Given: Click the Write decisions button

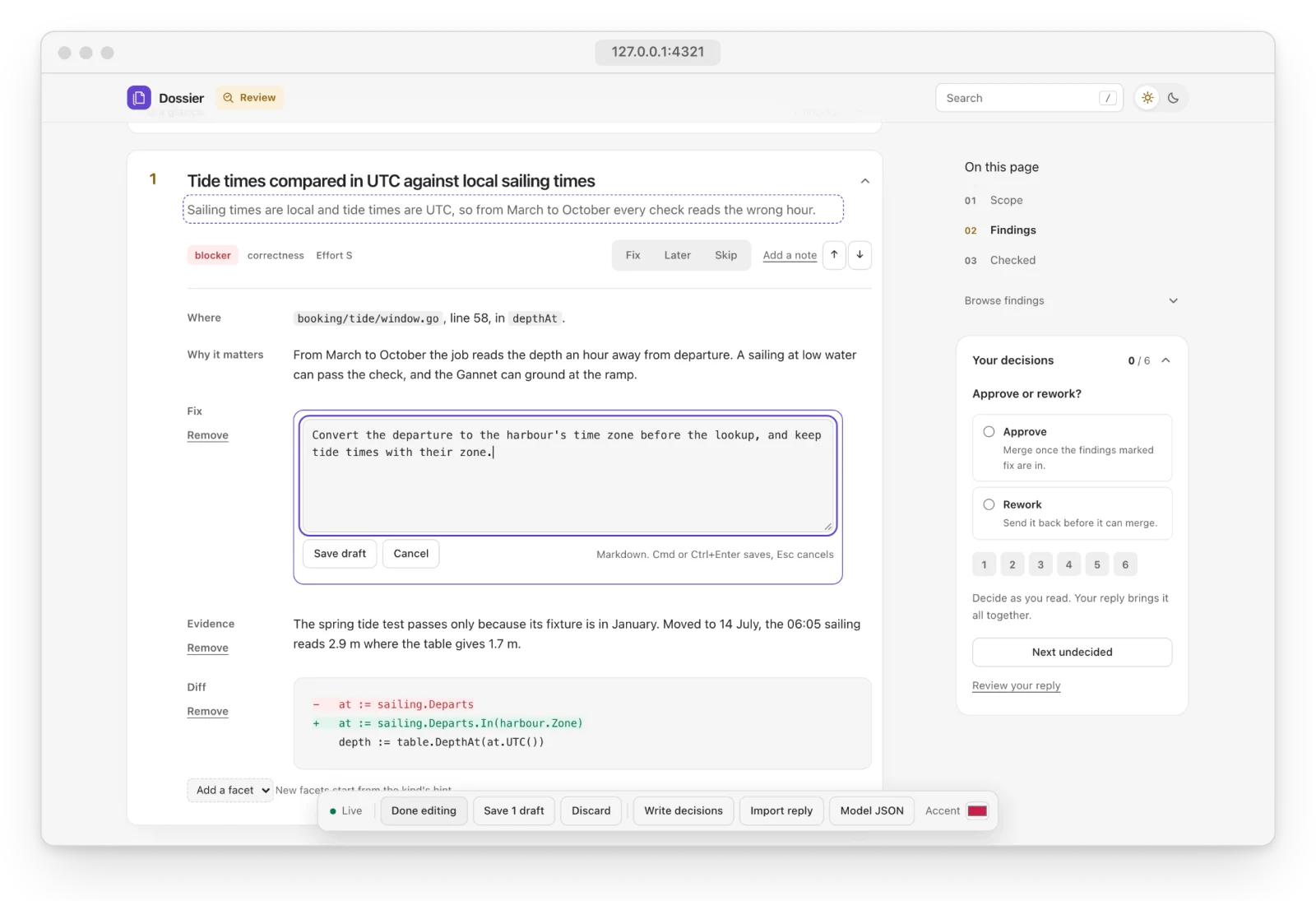Looking at the screenshot, I should (x=683, y=810).
